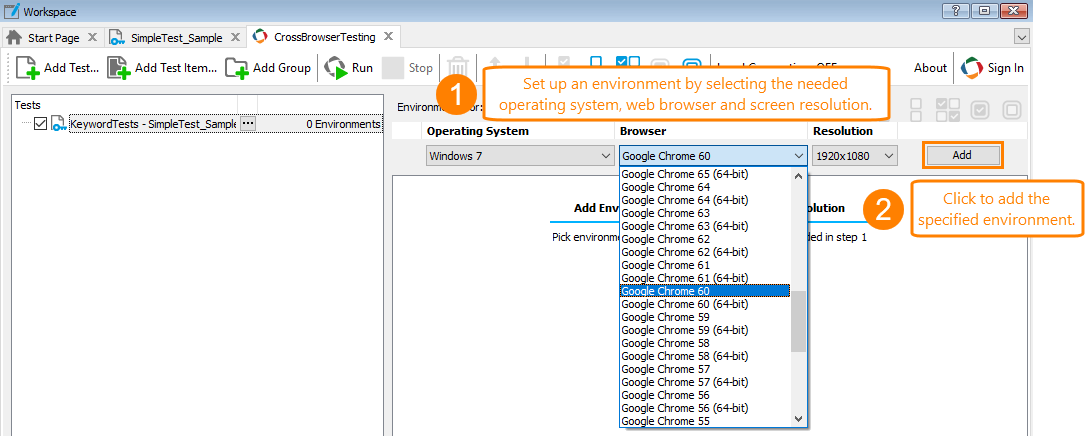Close the Start Page tab

[x=93, y=38]
